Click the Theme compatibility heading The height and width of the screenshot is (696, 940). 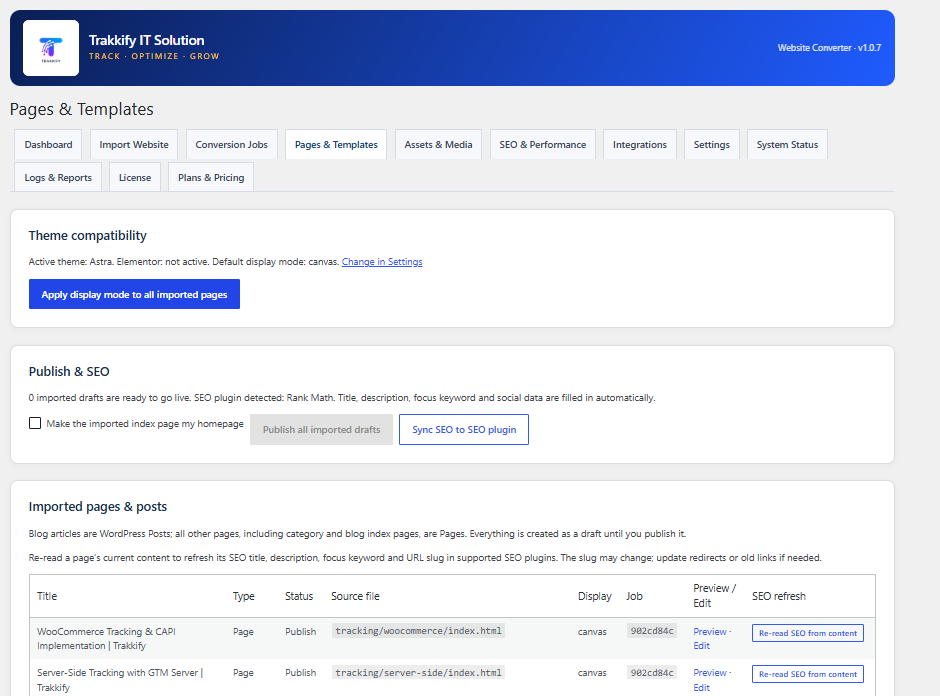[x=88, y=236]
